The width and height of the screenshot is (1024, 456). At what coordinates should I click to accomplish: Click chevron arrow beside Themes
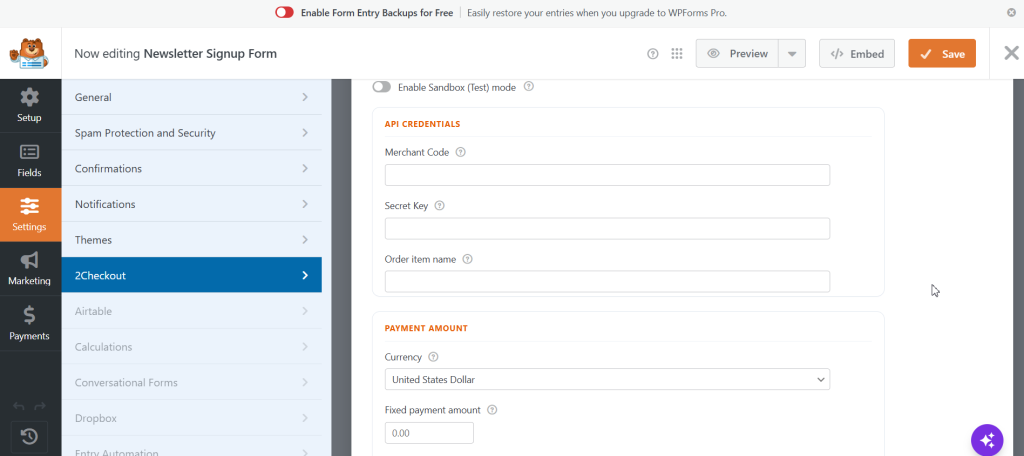click(305, 240)
